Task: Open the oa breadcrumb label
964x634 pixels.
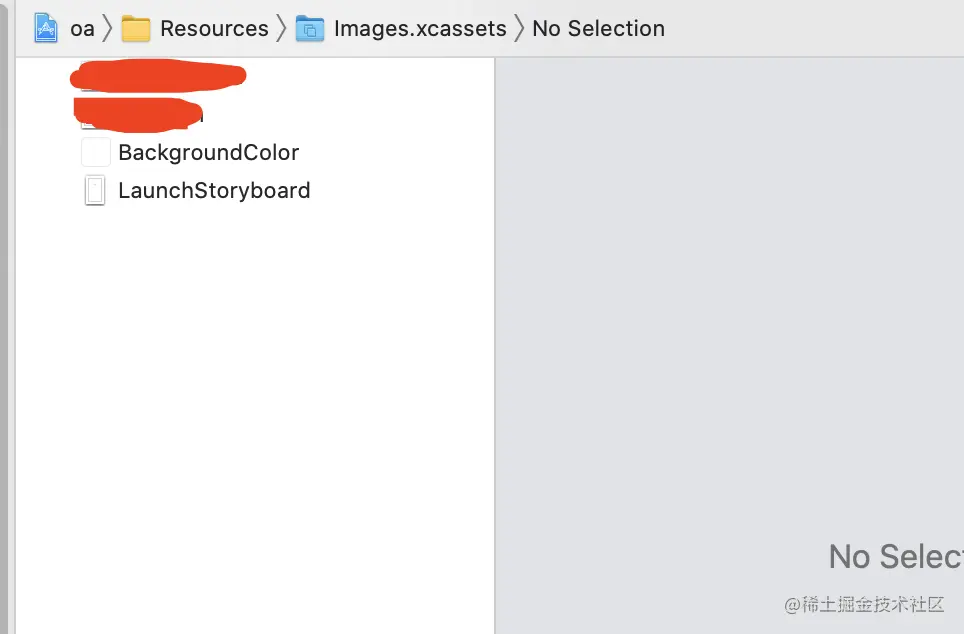Action: tap(82, 28)
